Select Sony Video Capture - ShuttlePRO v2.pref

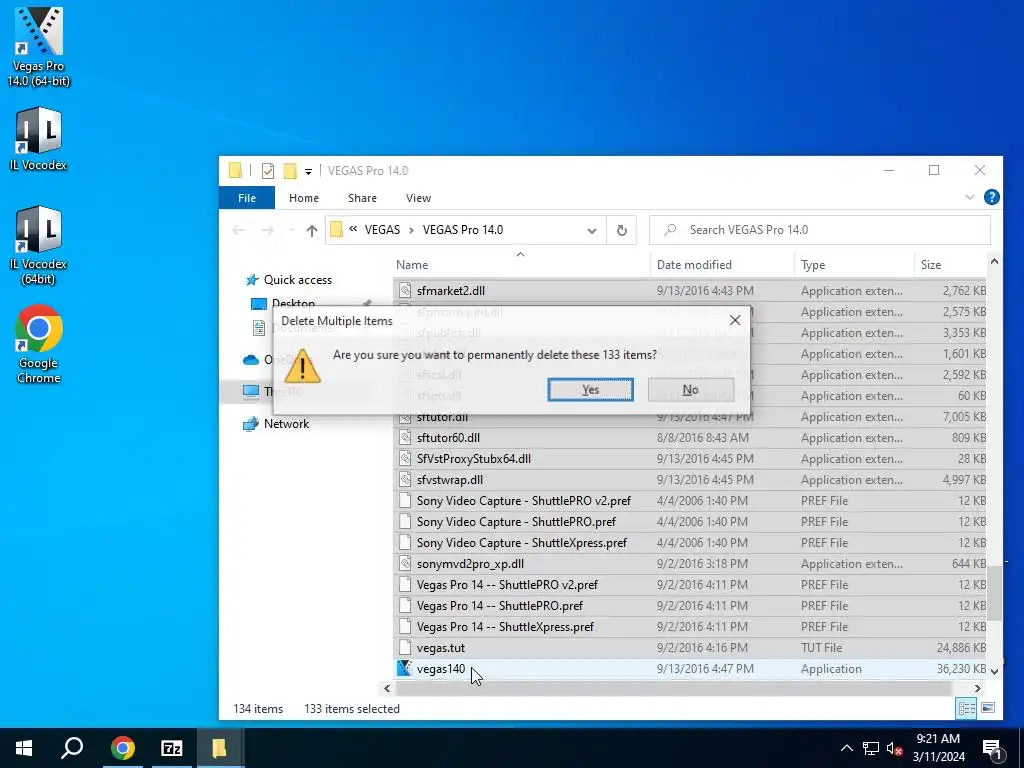point(524,501)
